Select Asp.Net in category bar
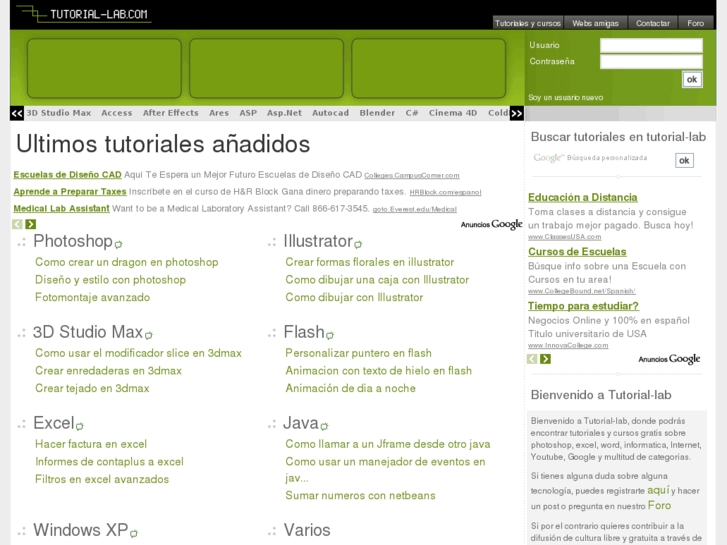The image size is (727, 545). click(x=284, y=113)
